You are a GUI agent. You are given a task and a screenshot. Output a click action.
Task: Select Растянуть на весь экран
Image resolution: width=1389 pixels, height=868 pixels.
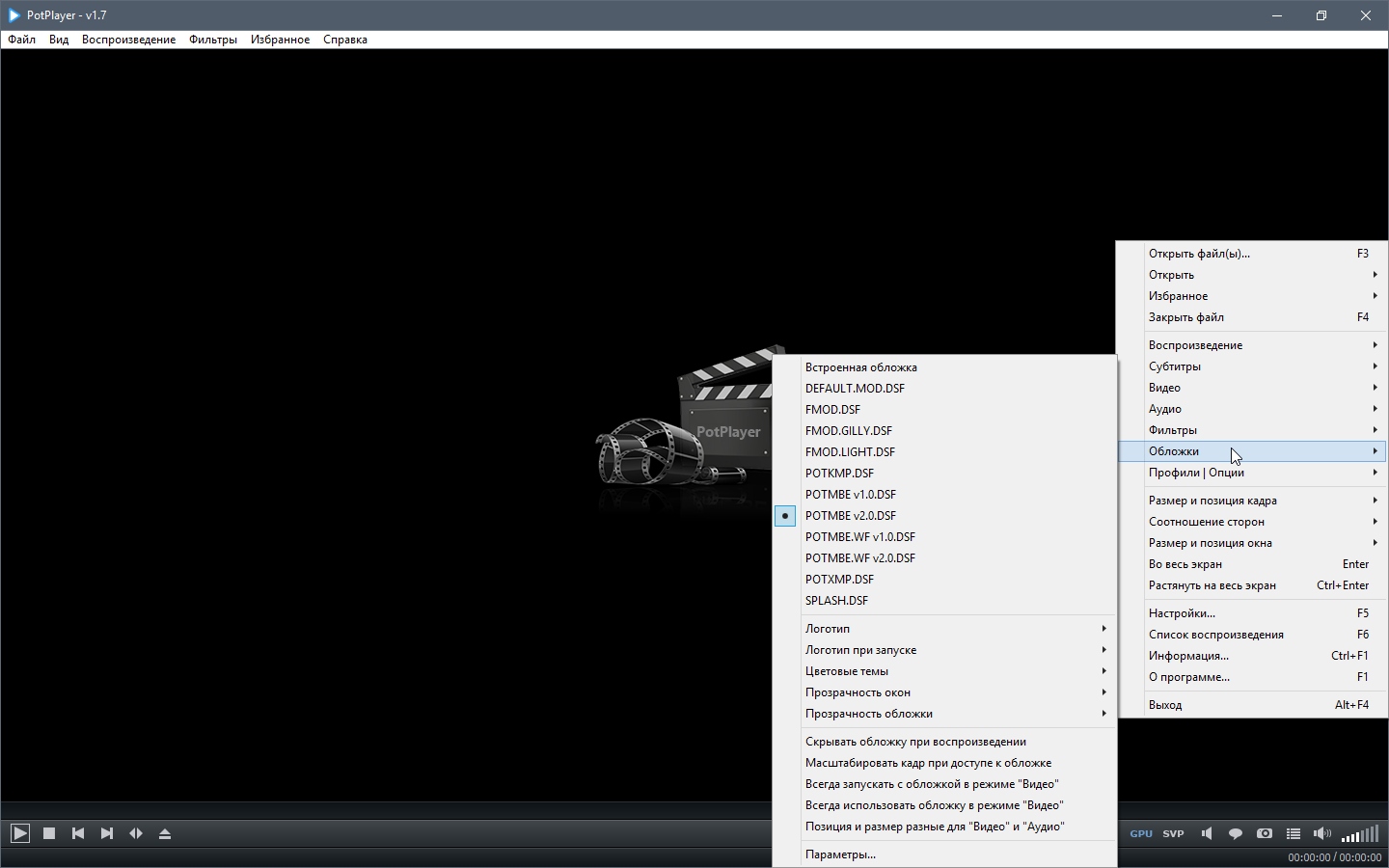pyautogui.click(x=1252, y=585)
